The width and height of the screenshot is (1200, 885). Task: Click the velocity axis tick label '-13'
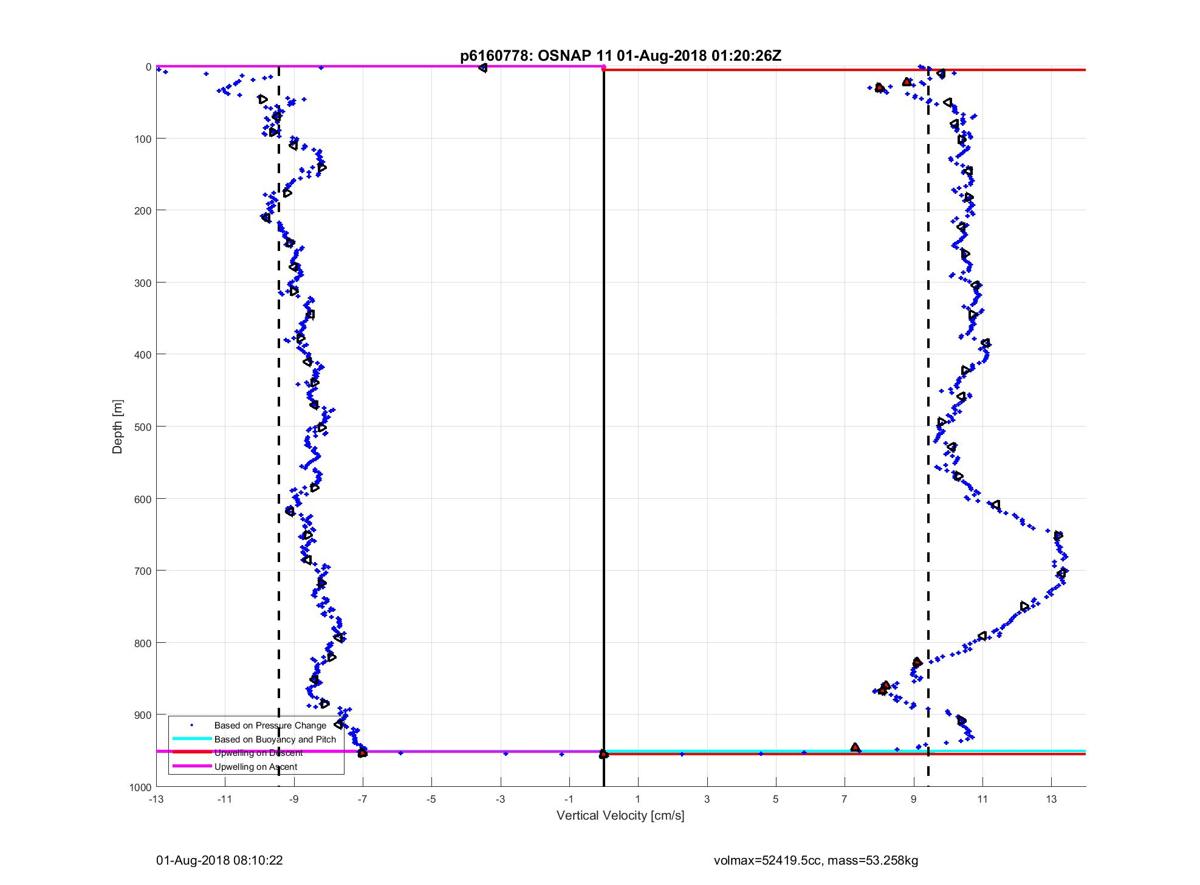pos(155,799)
